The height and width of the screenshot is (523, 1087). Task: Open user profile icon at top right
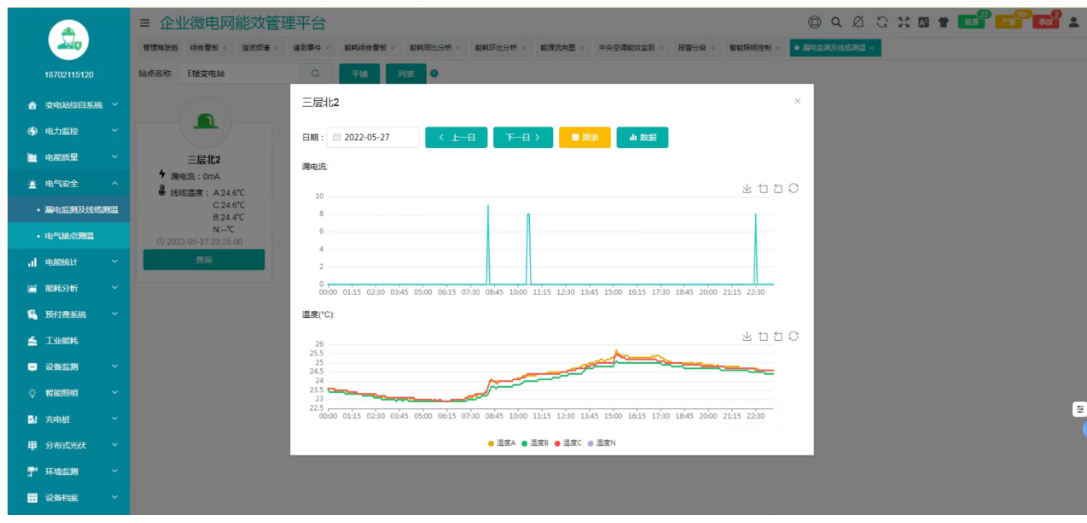click(x=1073, y=23)
